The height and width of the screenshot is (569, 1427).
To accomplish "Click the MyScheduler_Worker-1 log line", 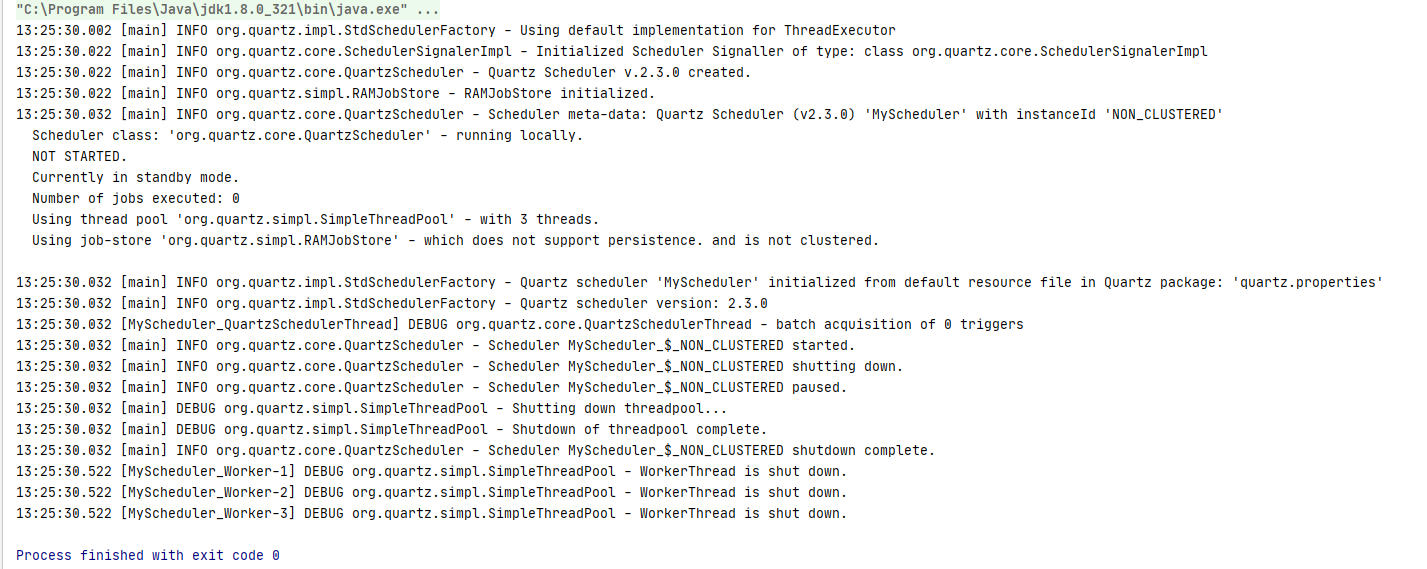I will pos(432,471).
